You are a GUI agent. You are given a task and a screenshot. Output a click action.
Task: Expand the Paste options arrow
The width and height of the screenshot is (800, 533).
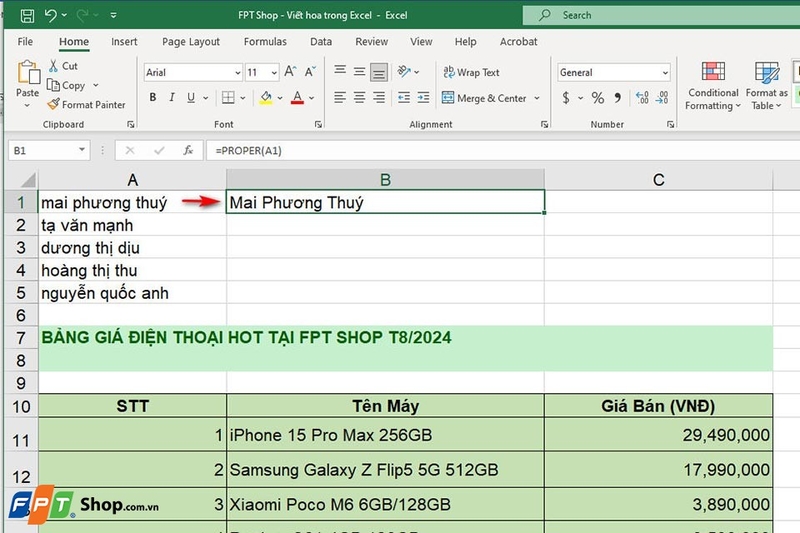point(27,106)
